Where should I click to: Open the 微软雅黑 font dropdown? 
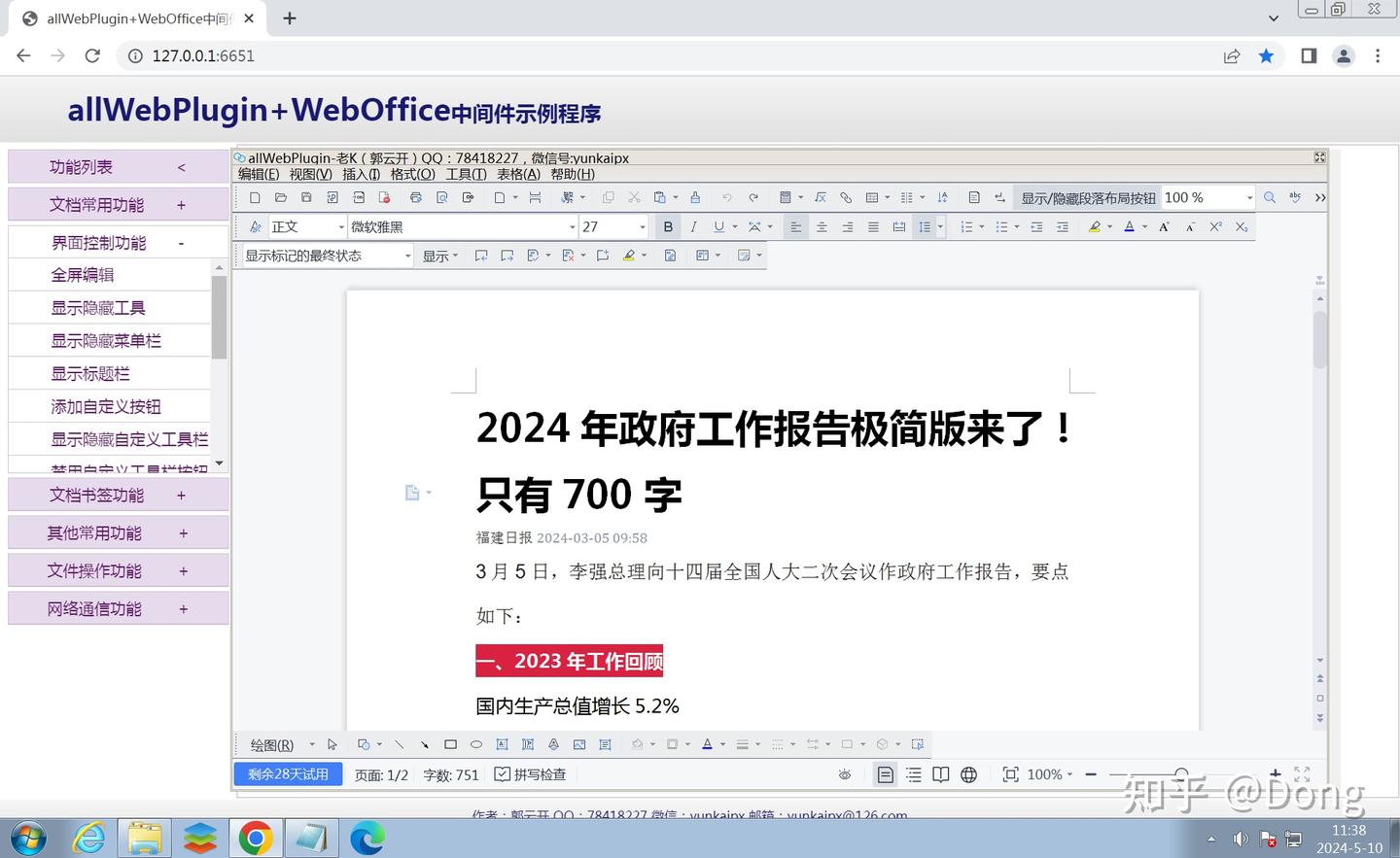click(x=572, y=226)
